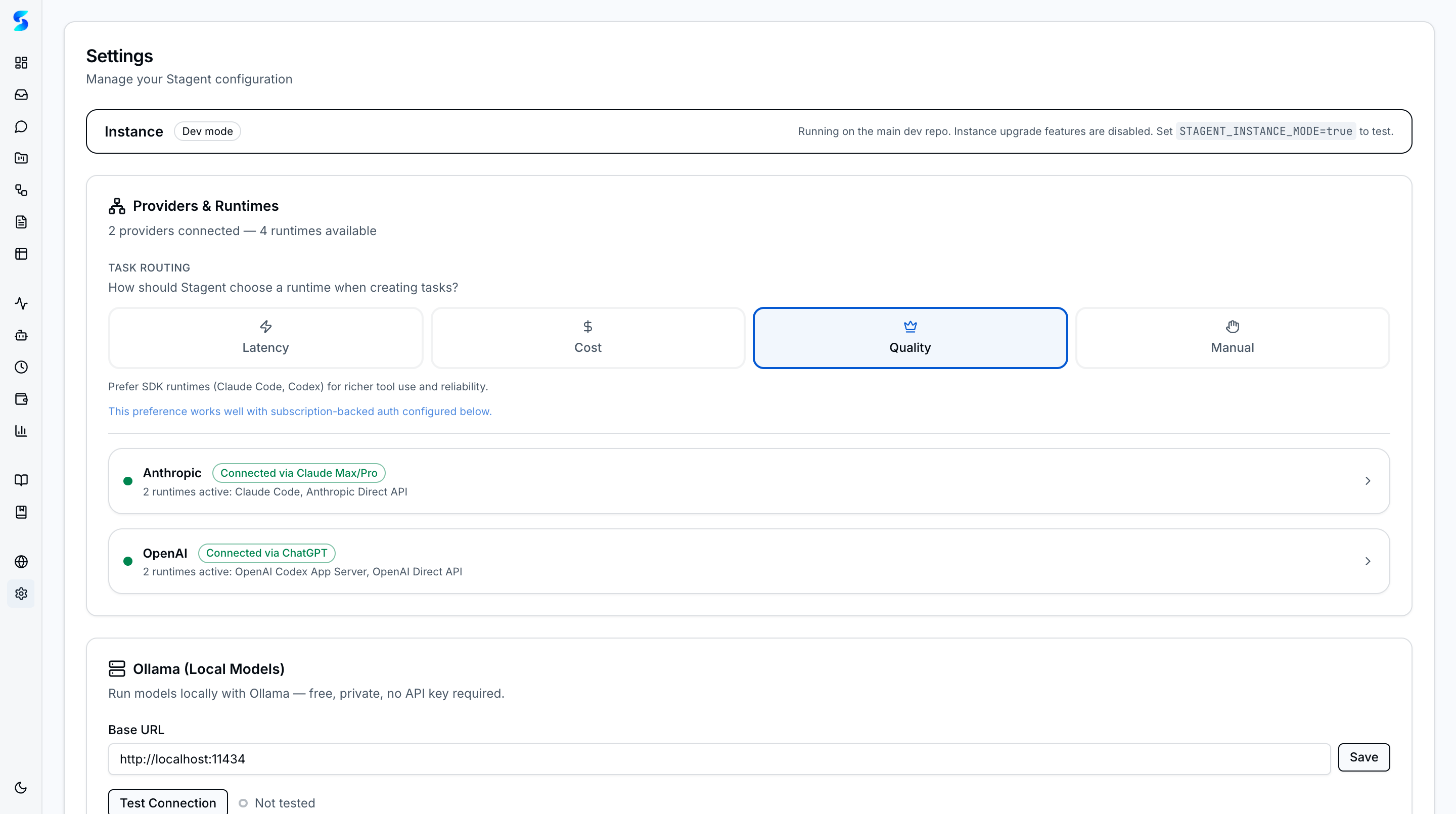Viewport: 1456px width, 814px height.
Task: Open the chat bubble icon in sidebar
Action: (x=21, y=126)
